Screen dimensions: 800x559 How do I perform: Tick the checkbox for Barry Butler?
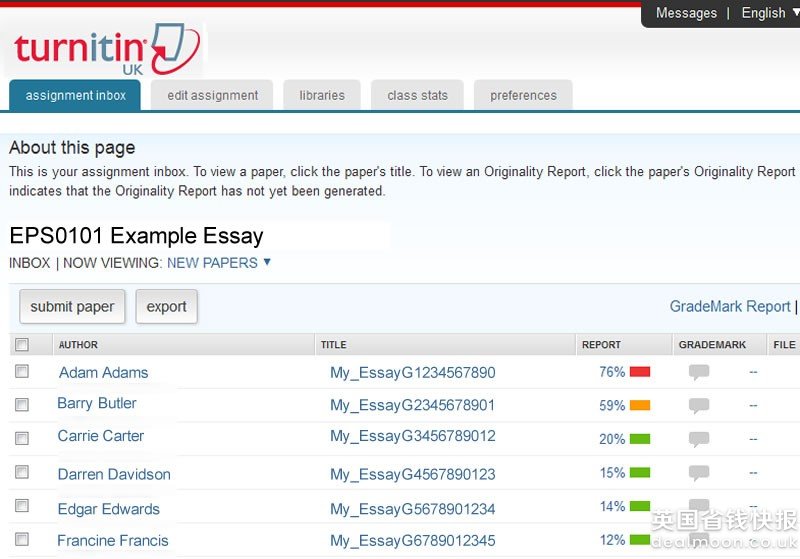pos(22,405)
